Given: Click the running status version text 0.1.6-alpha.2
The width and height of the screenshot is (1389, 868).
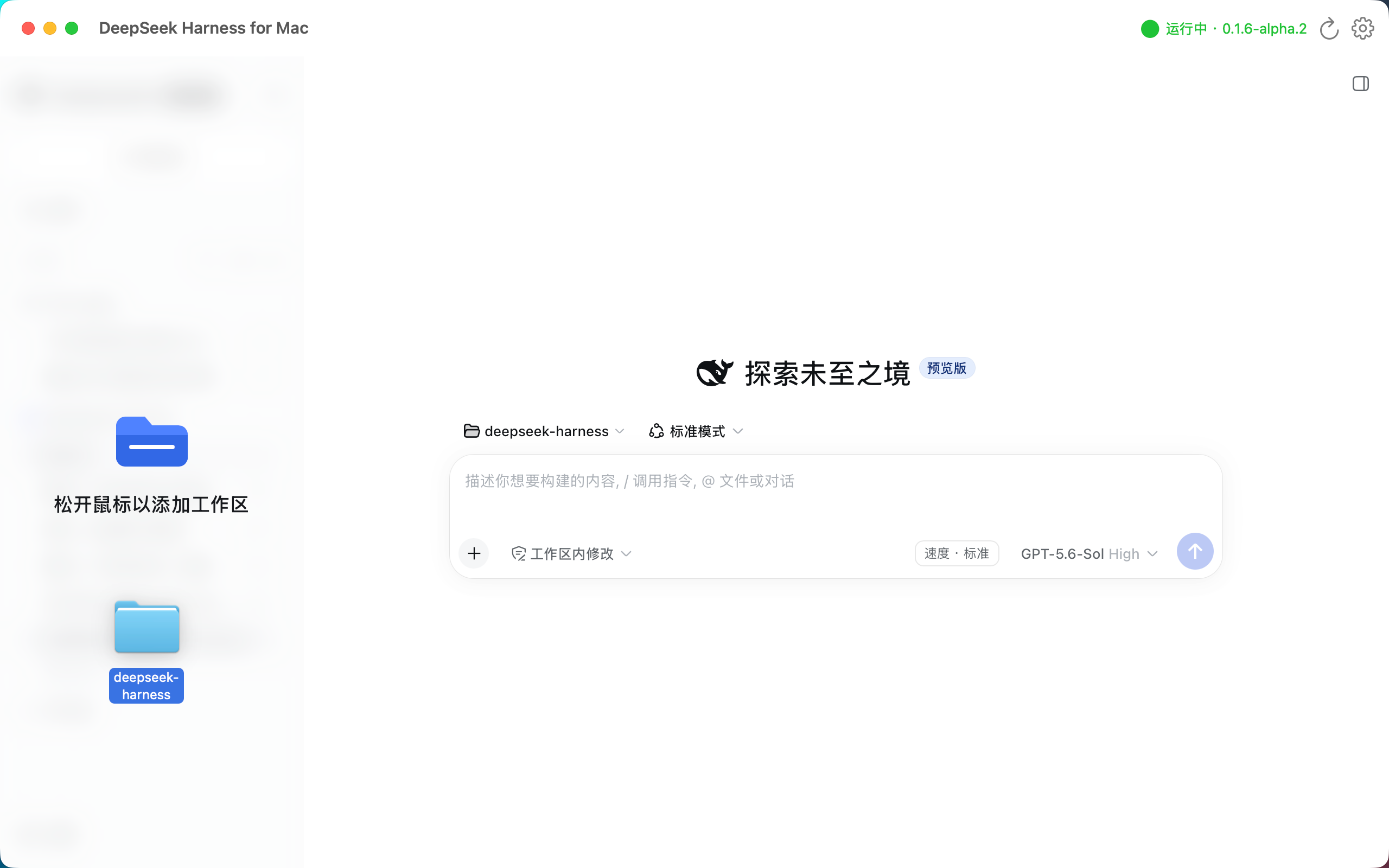Looking at the screenshot, I should pos(1264,29).
